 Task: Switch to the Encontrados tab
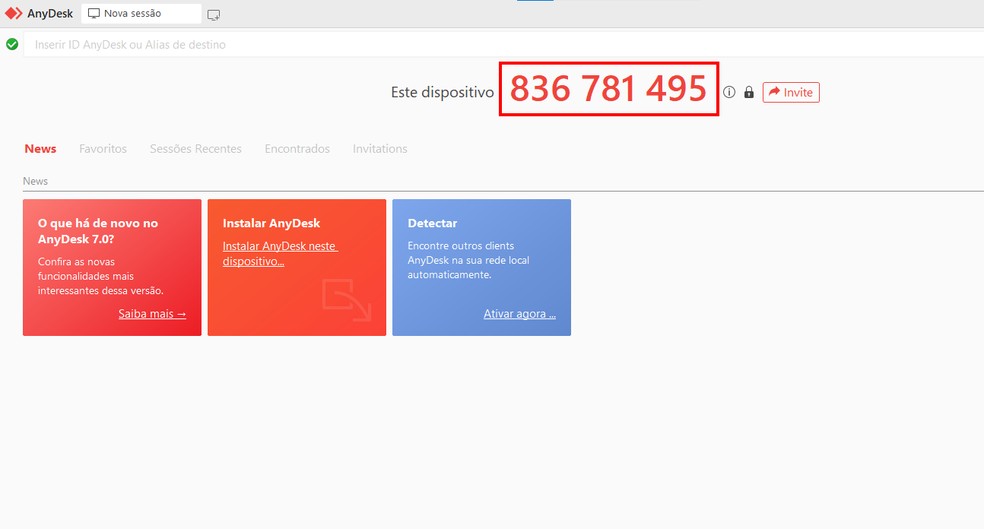pos(297,149)
